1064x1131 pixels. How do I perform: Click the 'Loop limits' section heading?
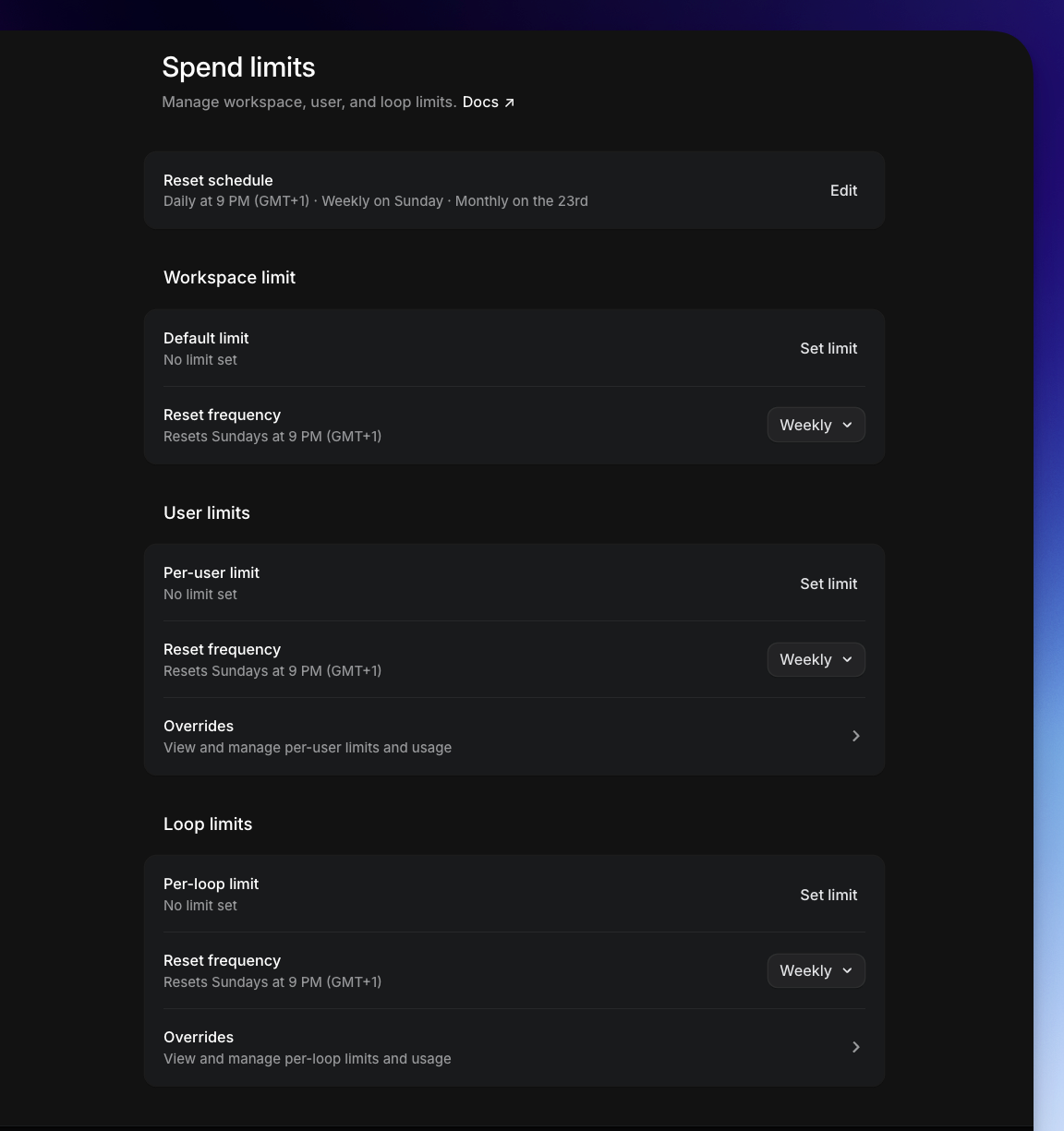pyautogui.click(x=208, y=824)
